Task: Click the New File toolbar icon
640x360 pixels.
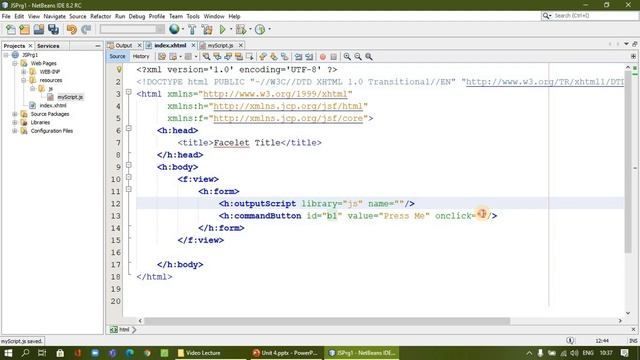Action: [x=11, y=29]
